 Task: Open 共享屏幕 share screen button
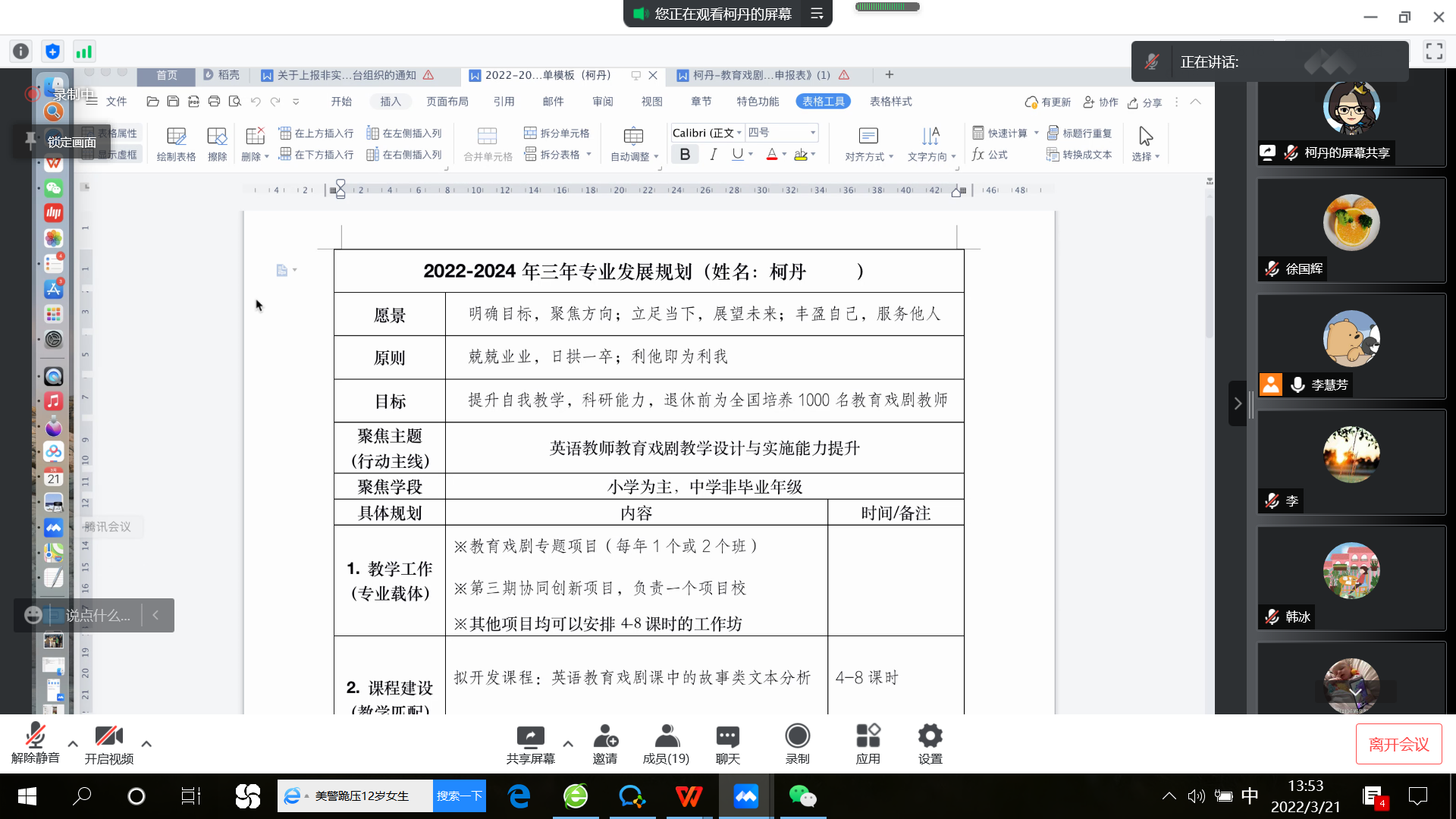[530, 743]
